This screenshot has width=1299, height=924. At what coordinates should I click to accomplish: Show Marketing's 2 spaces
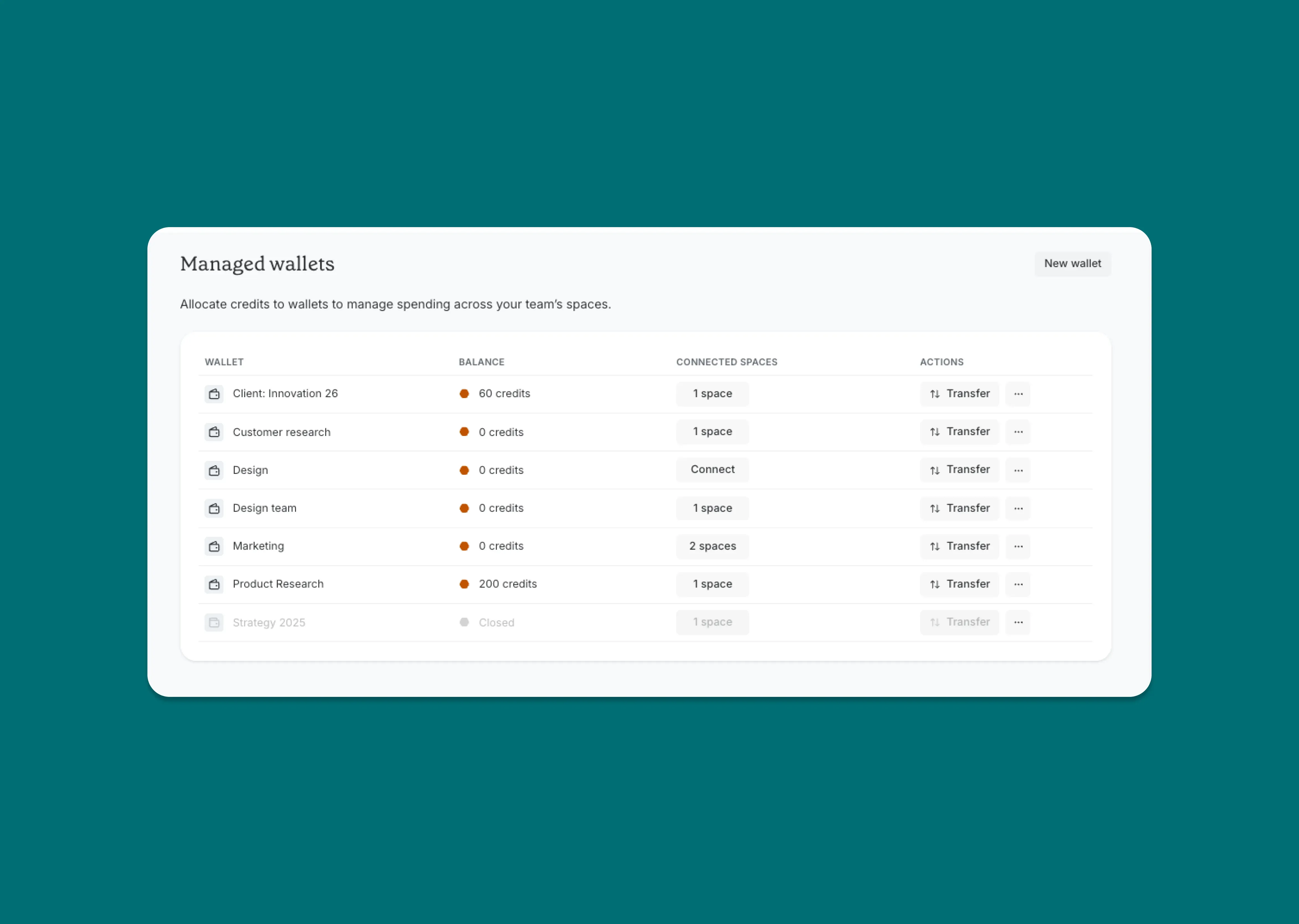[712, 546]
